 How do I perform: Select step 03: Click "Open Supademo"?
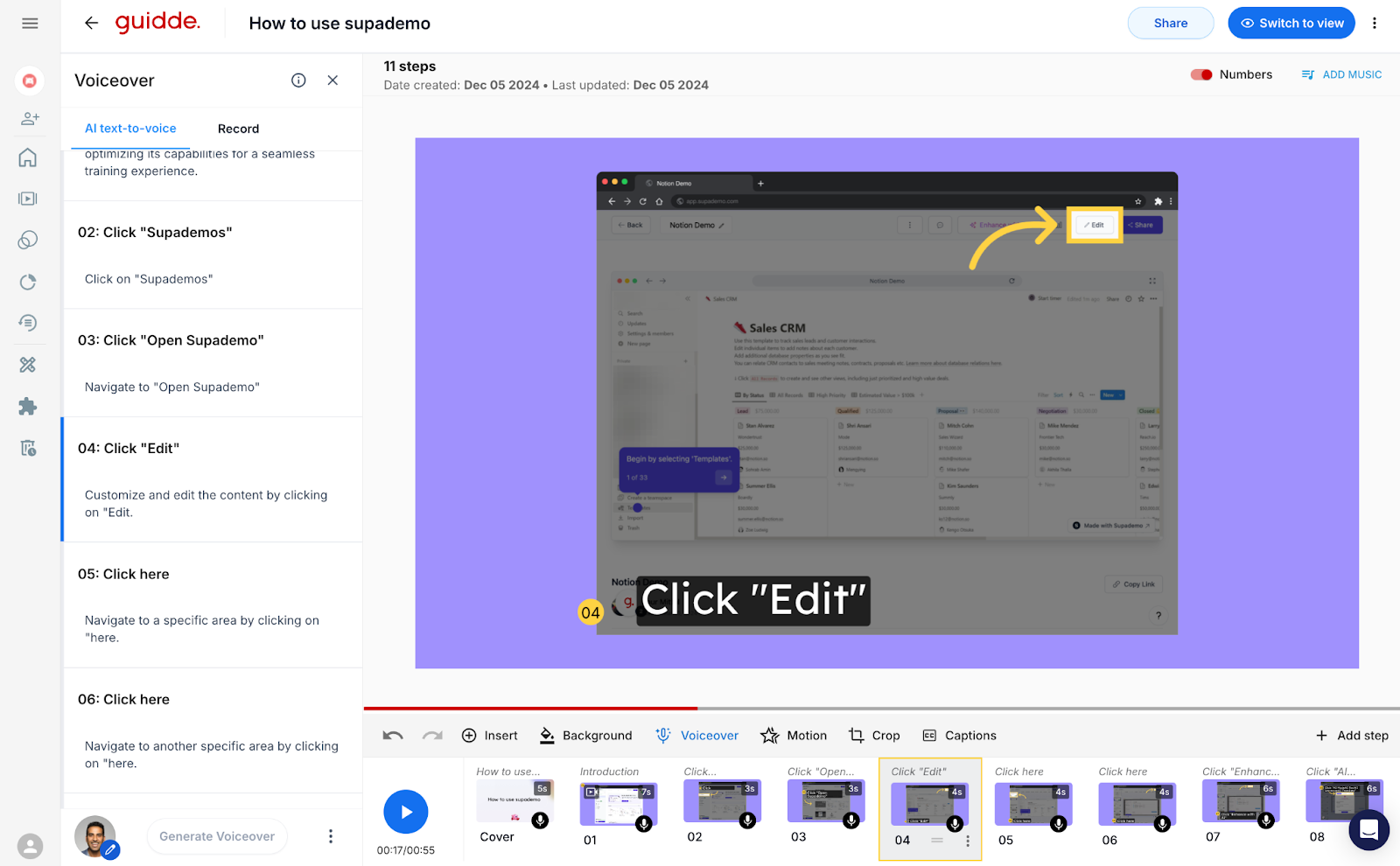[x=171, y=340]
